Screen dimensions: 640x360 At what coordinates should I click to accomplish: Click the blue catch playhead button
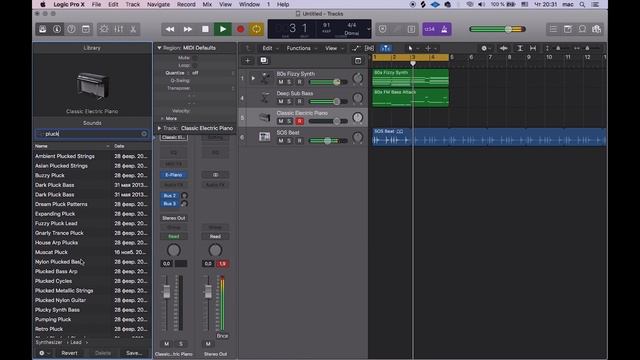click(385, 48)
